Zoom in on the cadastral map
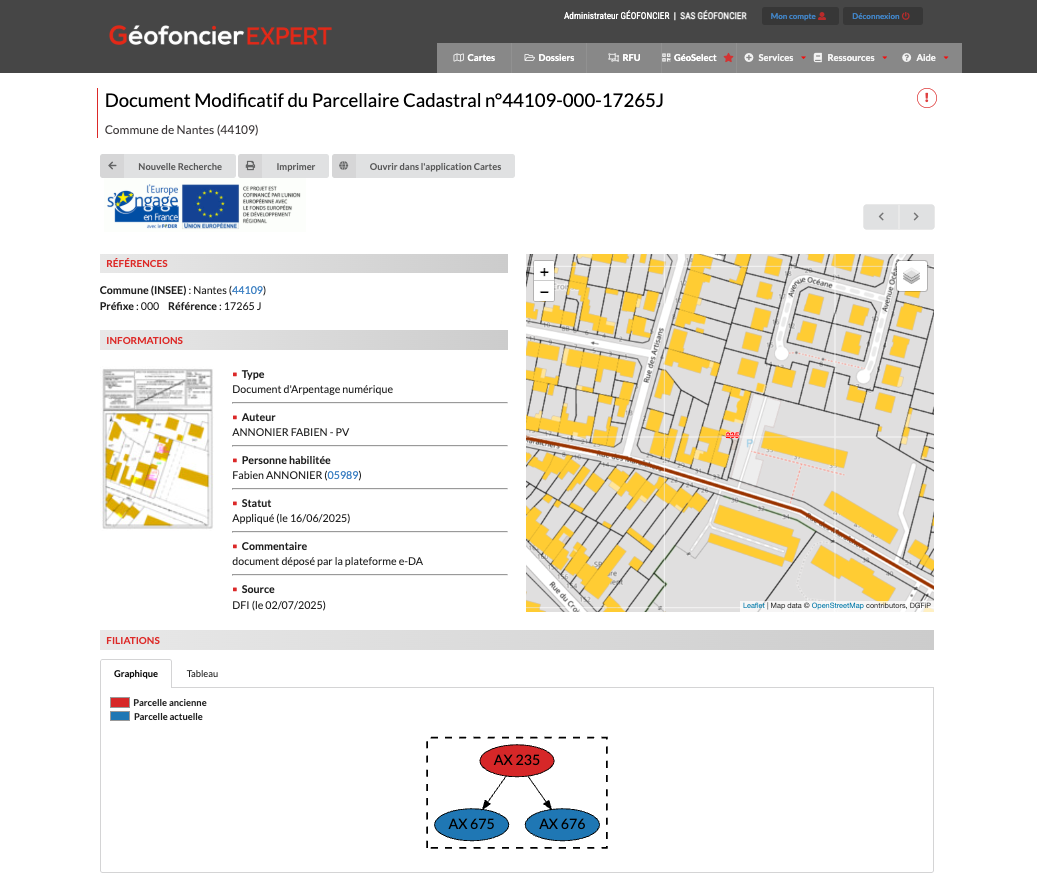The width and height of the screenshot is (1037, 891). 543,272
